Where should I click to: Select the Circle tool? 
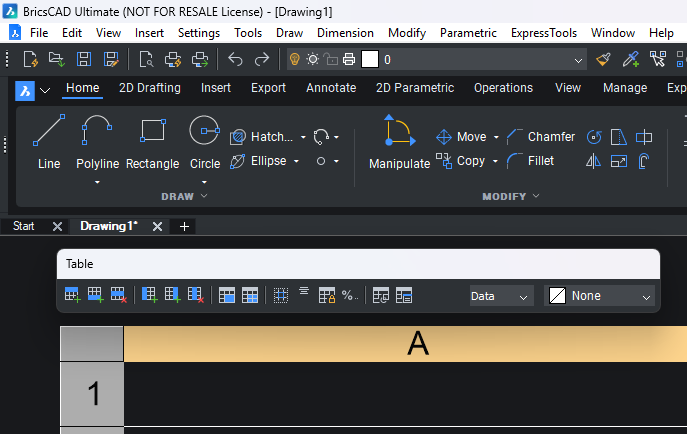[205, 141]
